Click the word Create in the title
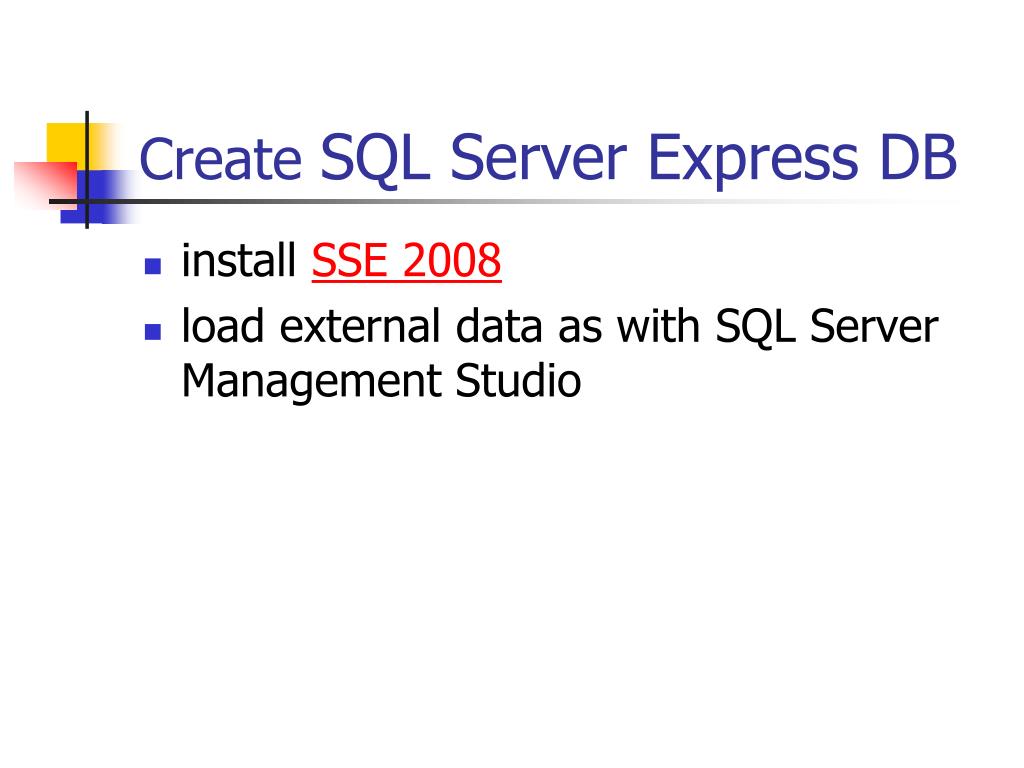 click(221, 159)
